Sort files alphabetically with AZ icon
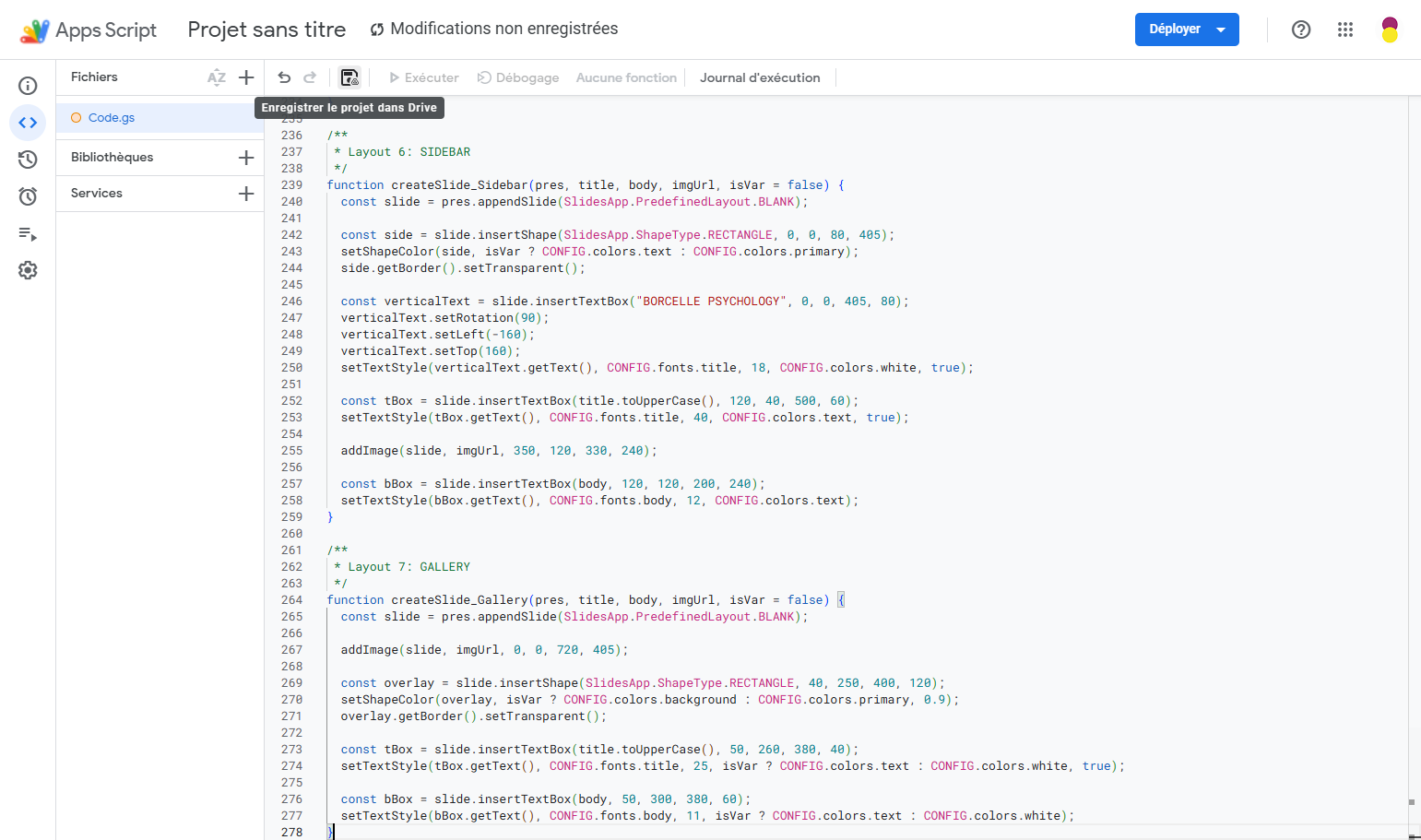Image resolution: width=1421 pixels, height=840 pixels. click(217, 77)
